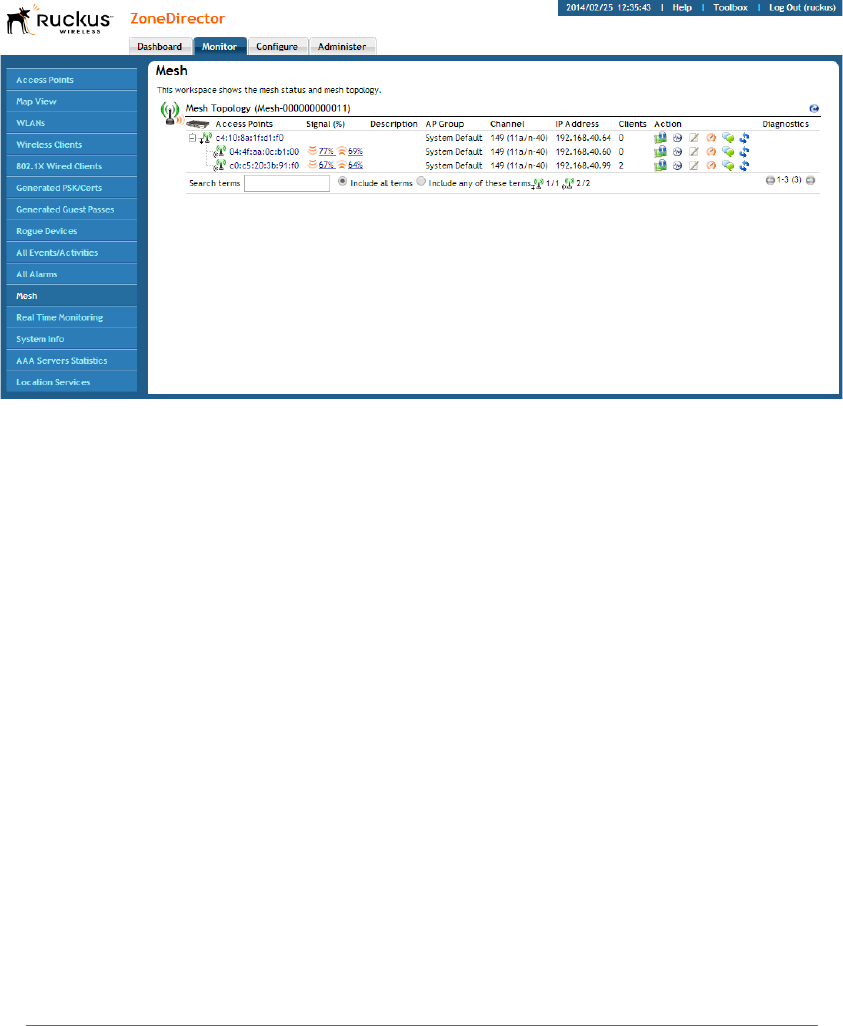
Task: Open the Toolbox link
Action: click(730, 7)
